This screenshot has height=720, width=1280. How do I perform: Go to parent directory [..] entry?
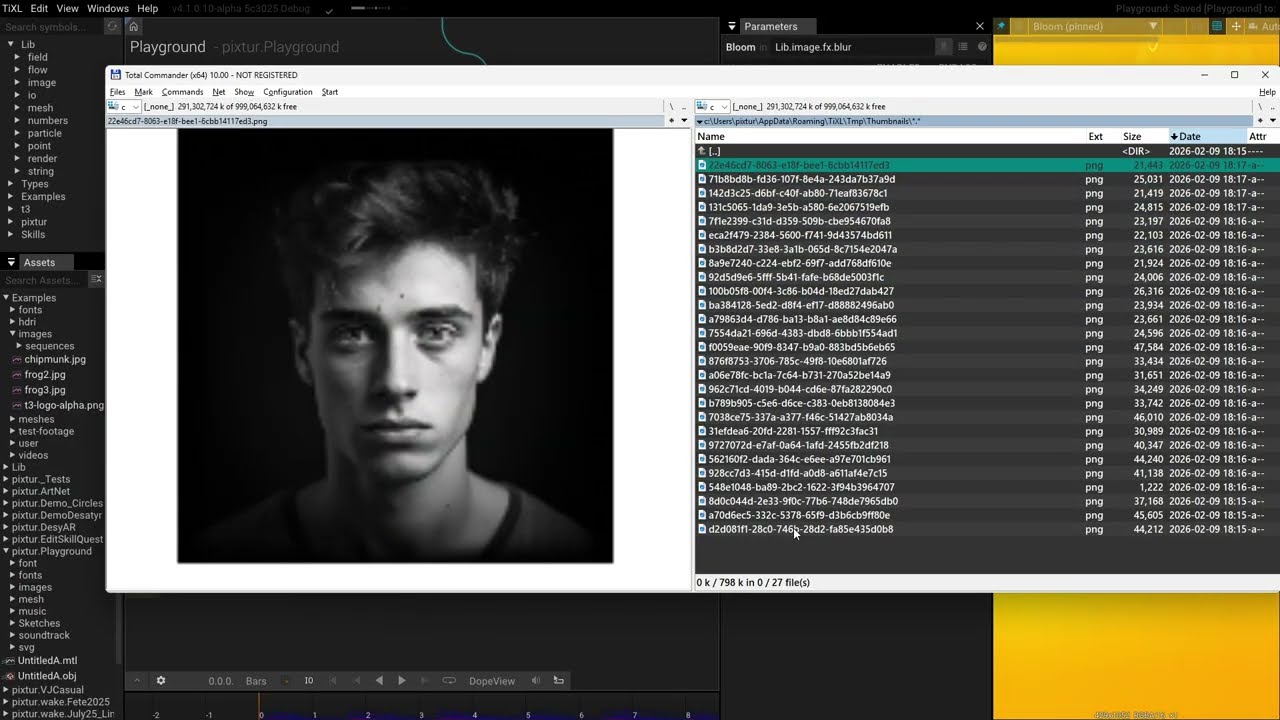[x=986, y=151]
